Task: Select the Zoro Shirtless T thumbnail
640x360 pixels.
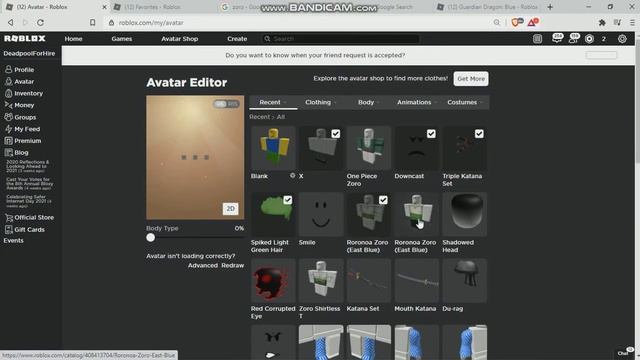Action: click(321, 280)
